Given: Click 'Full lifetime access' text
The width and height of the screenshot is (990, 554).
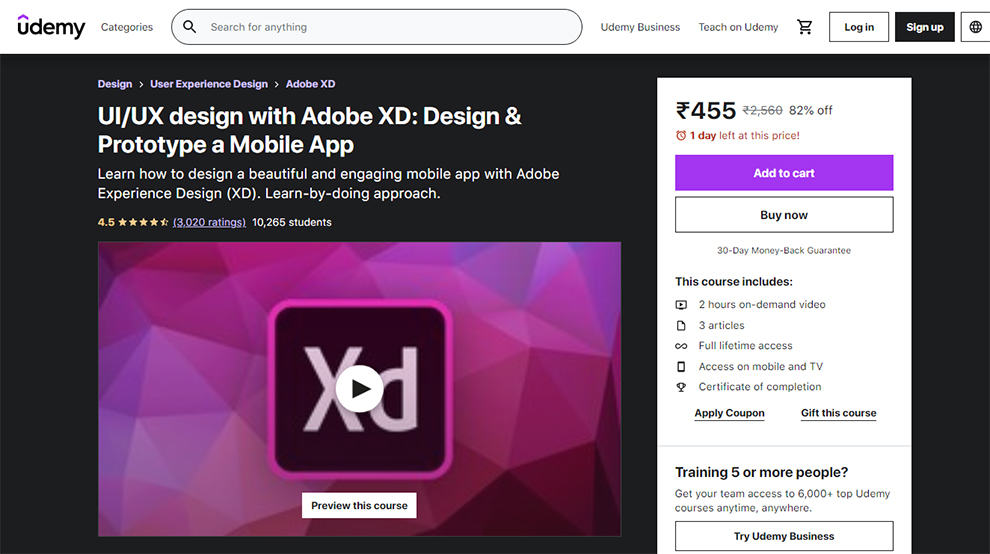Looking at the screenshot, I should pyautogui.click(x=745, y=346).
